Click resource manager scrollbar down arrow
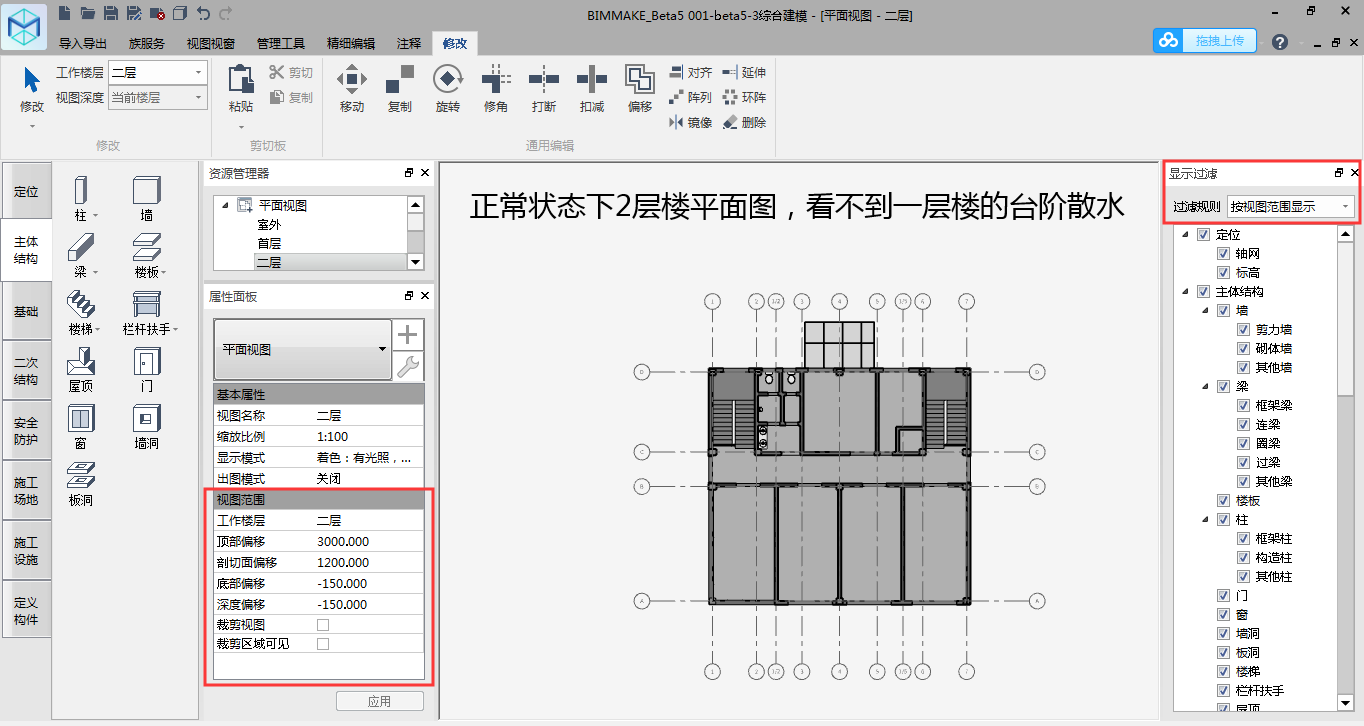Viewport: 1364px width, 726px height. point(415,261)
